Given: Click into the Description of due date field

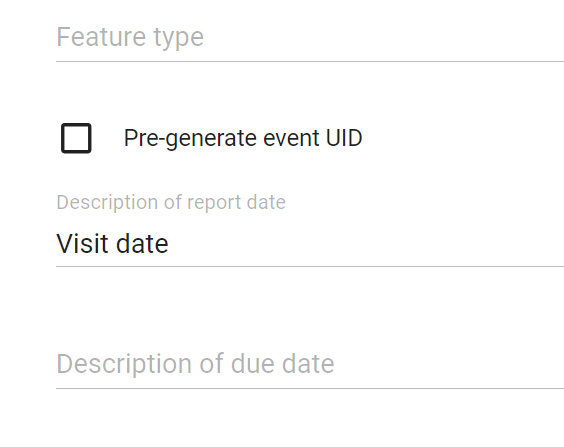Looking at the screenshot, I should click(x=310, y=364).
